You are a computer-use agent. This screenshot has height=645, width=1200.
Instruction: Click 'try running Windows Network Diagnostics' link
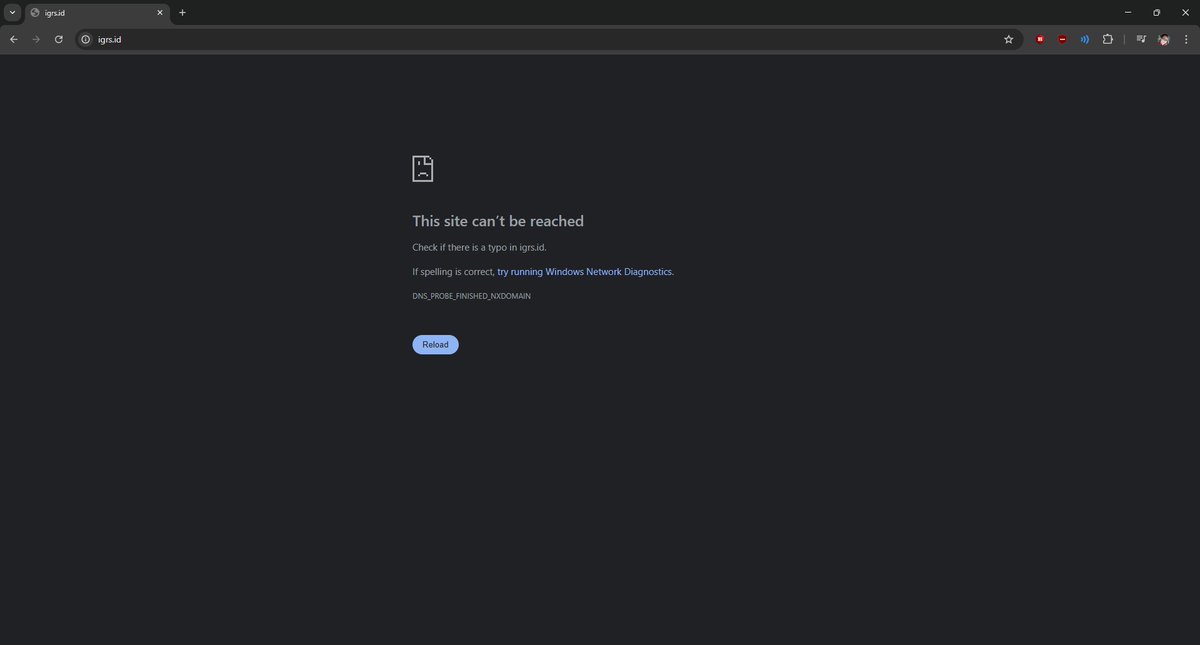click(585, 272)
